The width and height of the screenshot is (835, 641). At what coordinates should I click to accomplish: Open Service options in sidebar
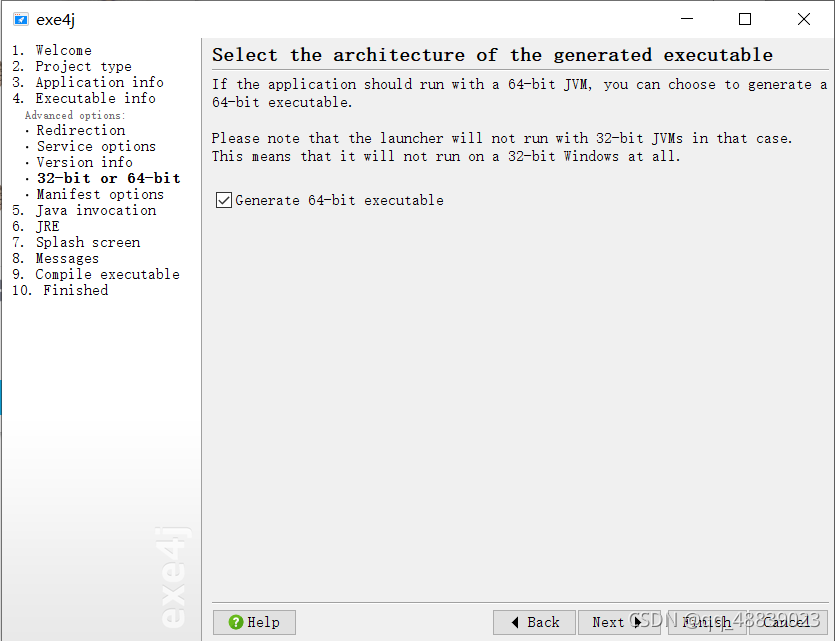point(96,146)
